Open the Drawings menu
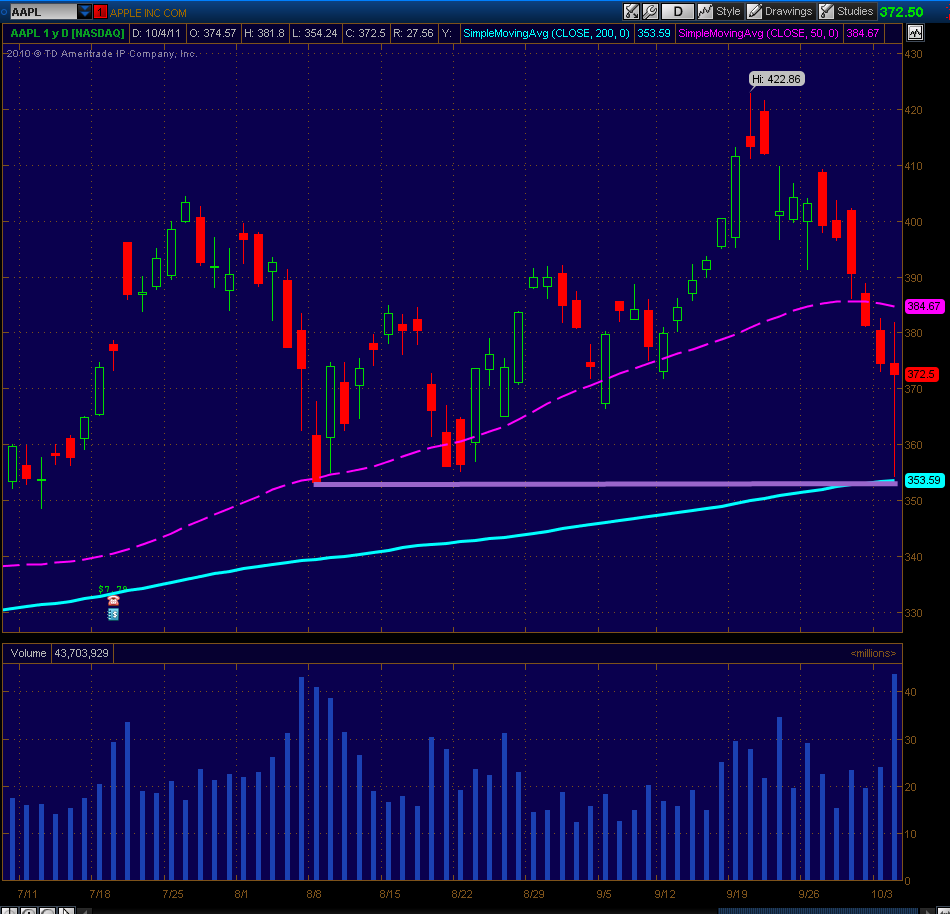 (780, 12)
